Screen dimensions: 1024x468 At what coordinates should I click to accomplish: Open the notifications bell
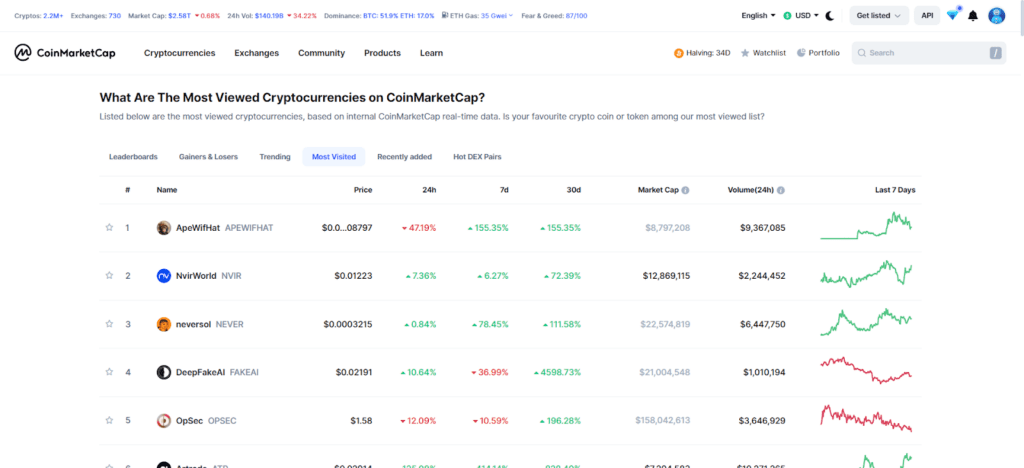click(x=973, y=16)
